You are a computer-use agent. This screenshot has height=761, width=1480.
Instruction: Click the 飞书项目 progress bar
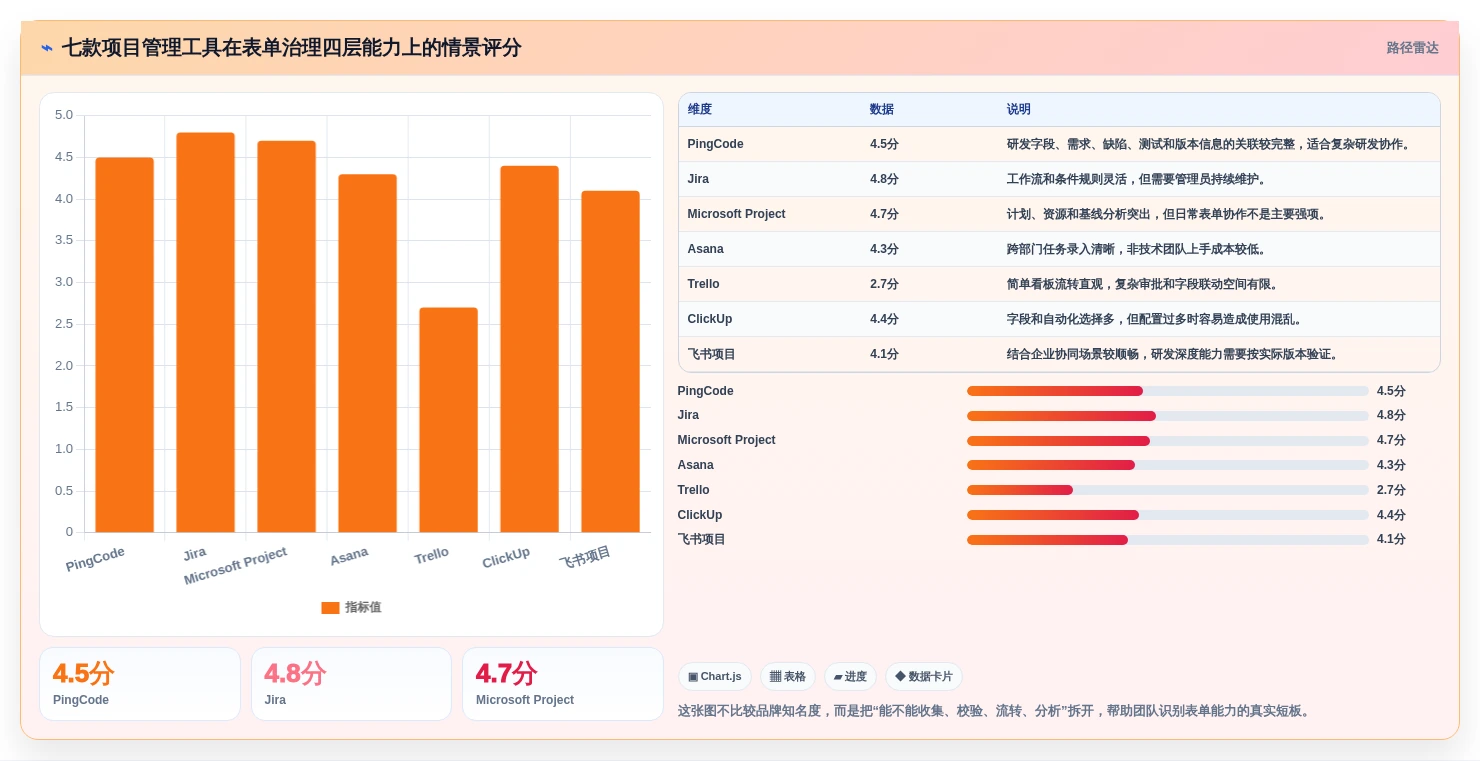point(1168,540)
